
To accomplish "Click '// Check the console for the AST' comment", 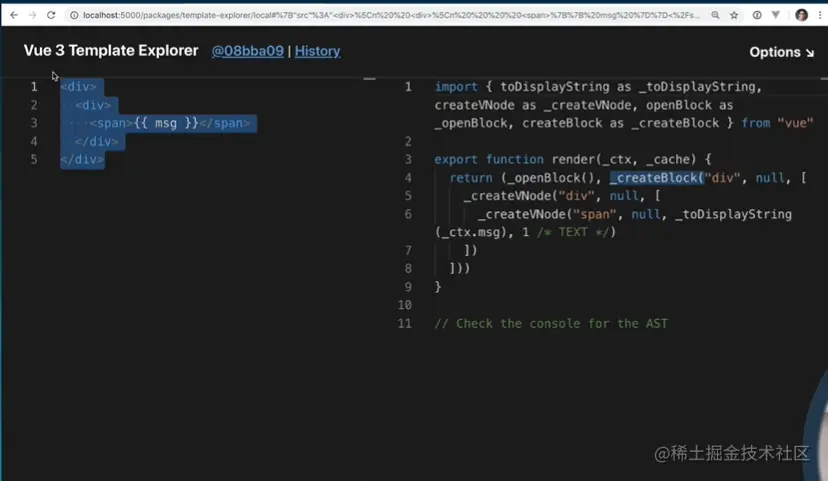I will pyautogui.click(x=551, y=324).
